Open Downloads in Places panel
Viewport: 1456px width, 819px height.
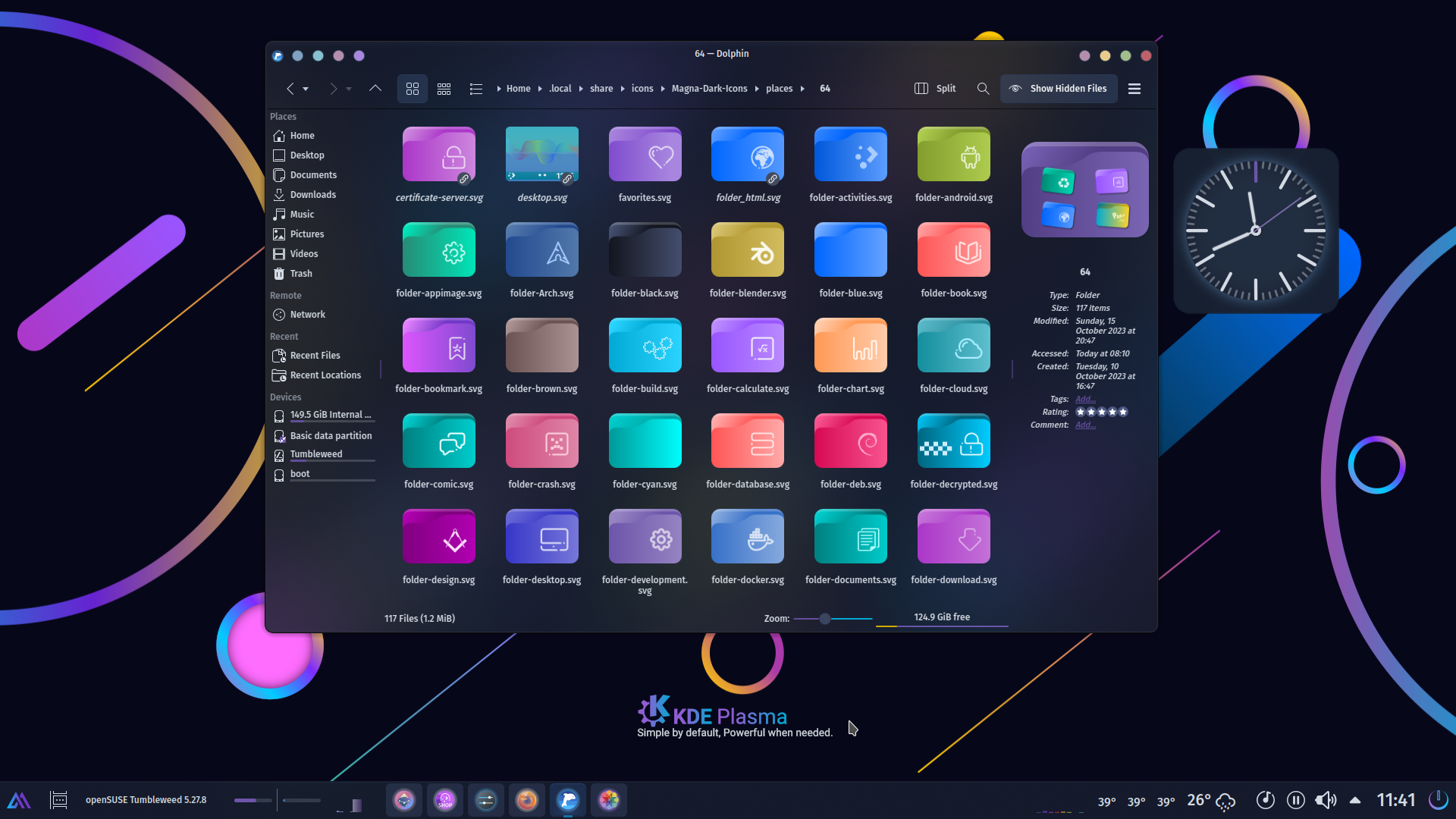pos(324,195)
